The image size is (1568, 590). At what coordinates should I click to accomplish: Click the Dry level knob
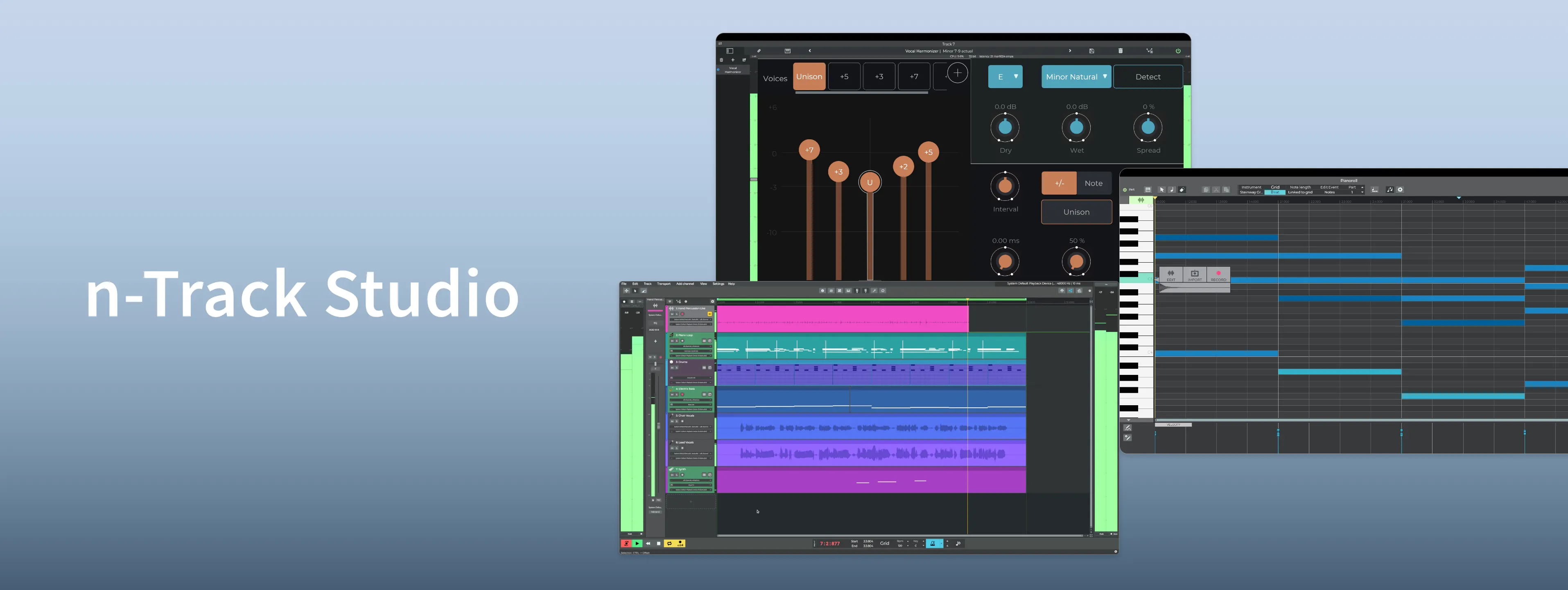coord(1005,127)
